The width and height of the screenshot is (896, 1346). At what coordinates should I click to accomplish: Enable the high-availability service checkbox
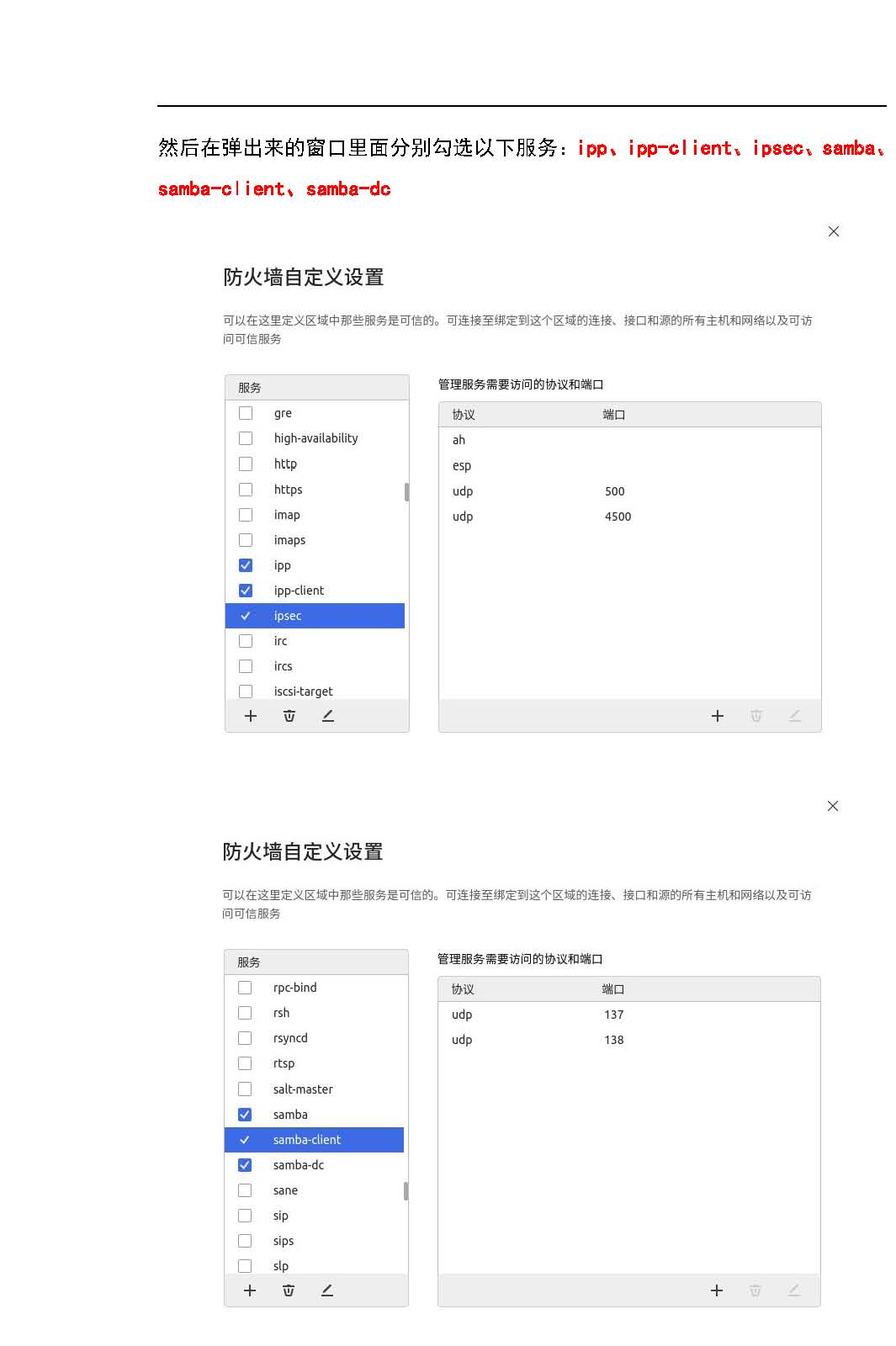click(246, 438)
